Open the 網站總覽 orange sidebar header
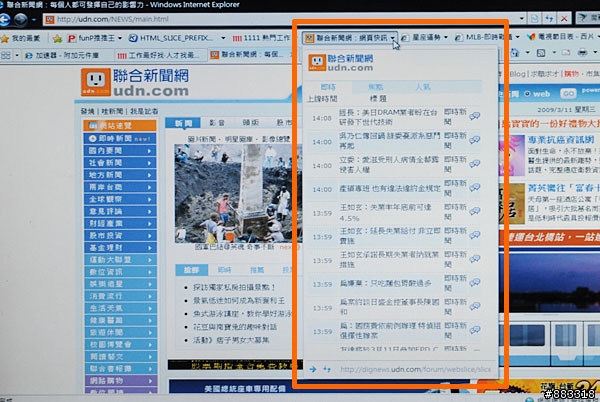 (120, 125)
